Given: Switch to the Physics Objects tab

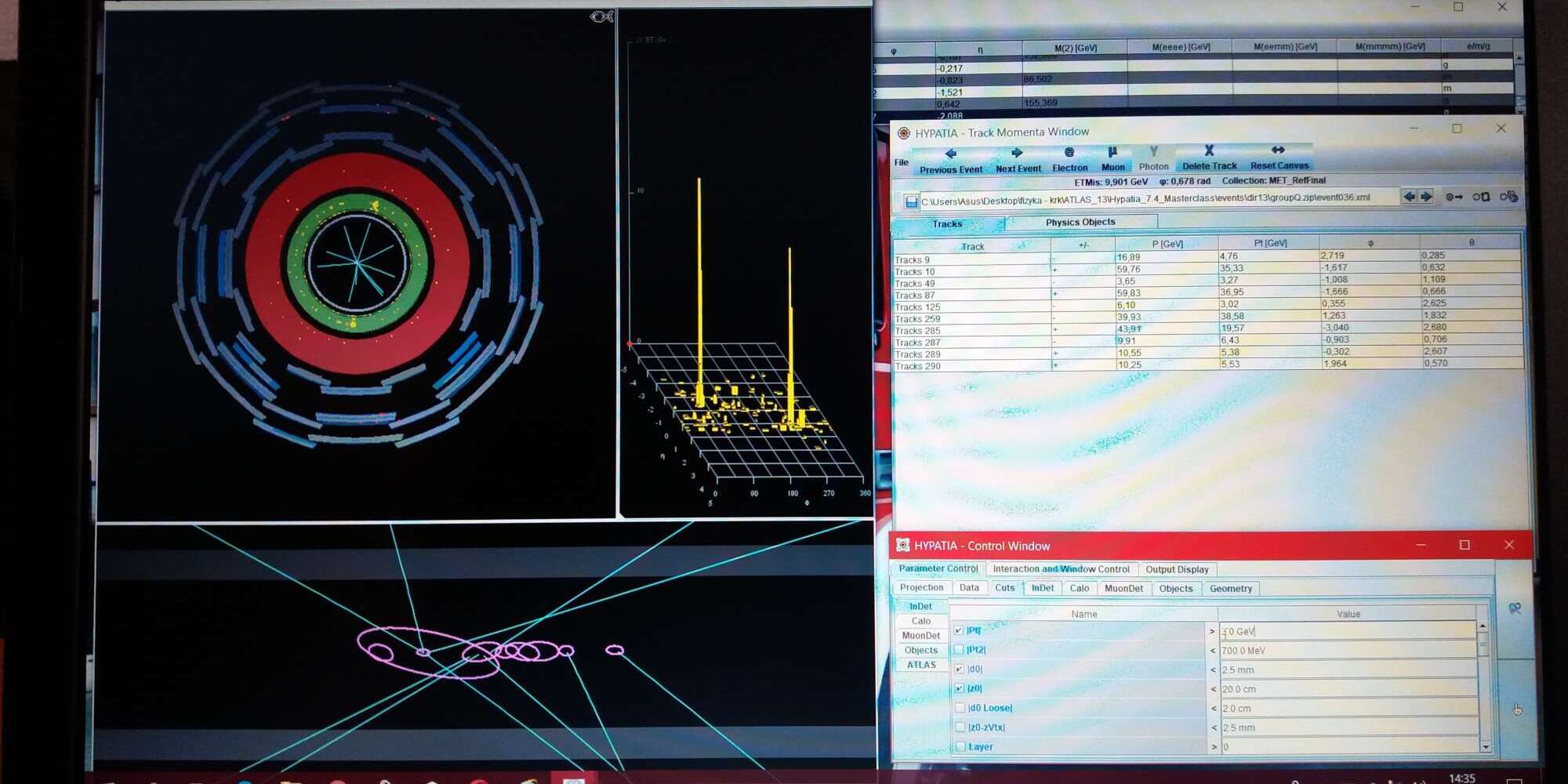Looking at the screenshot, I should click(x=1080, y=223).
